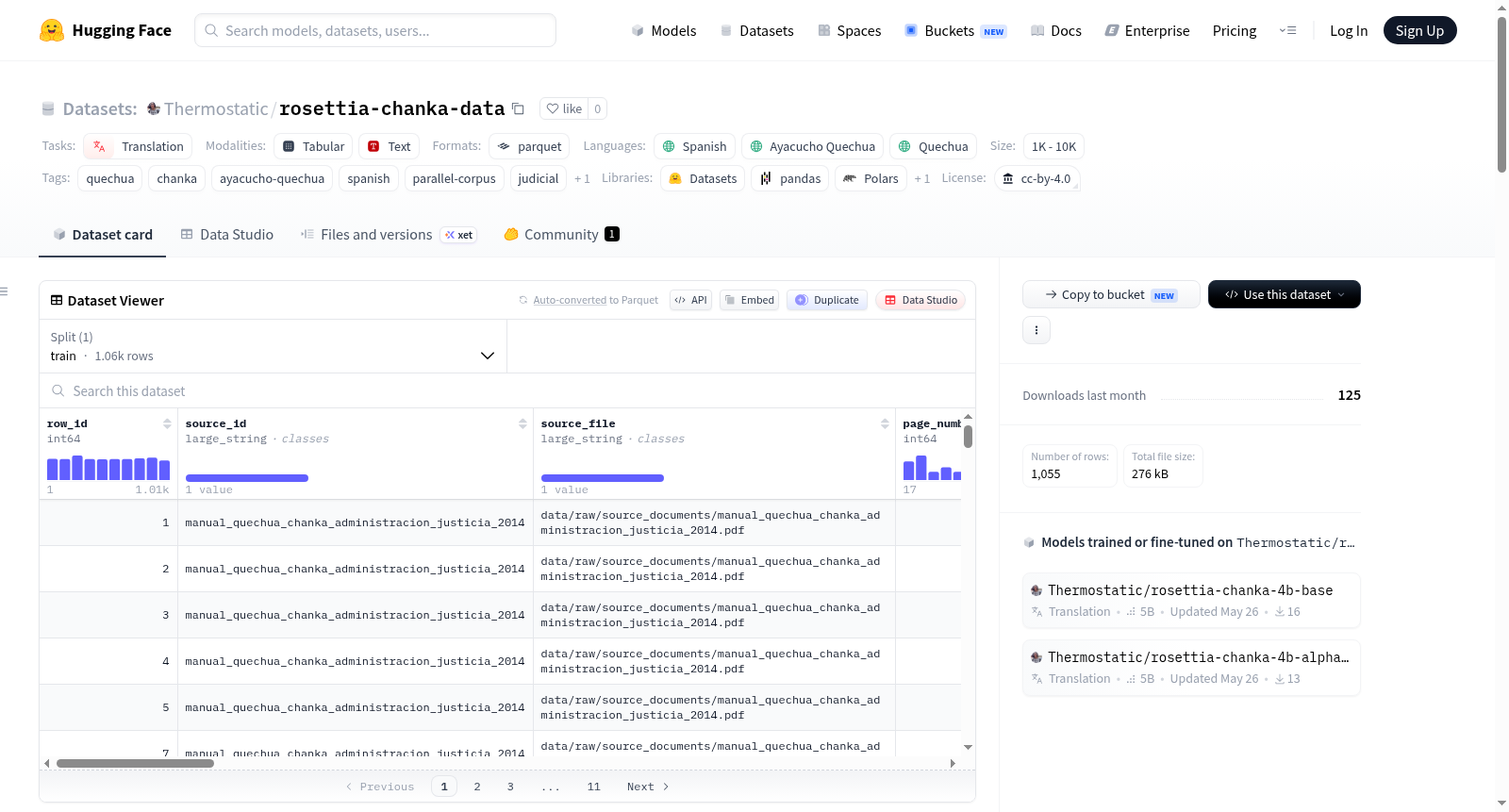Filter by parquet format tag

click(529, 146)
